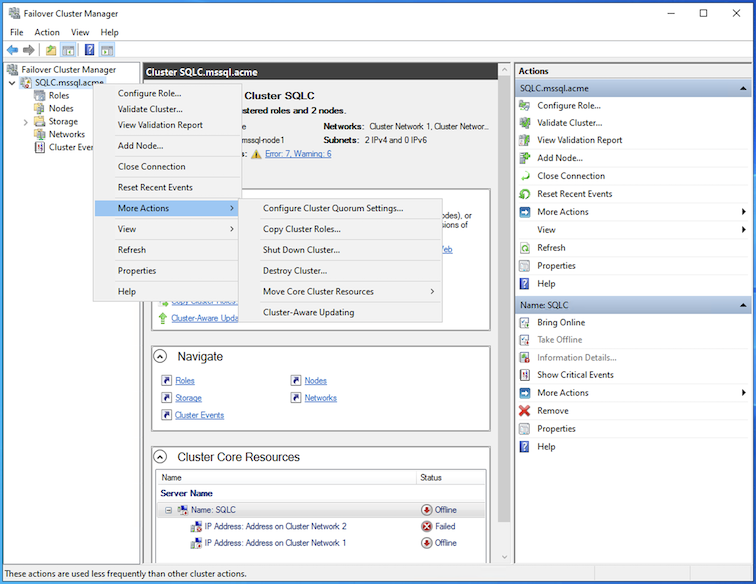Click the Cluster-Aware Updating green arrow icon

163,318
